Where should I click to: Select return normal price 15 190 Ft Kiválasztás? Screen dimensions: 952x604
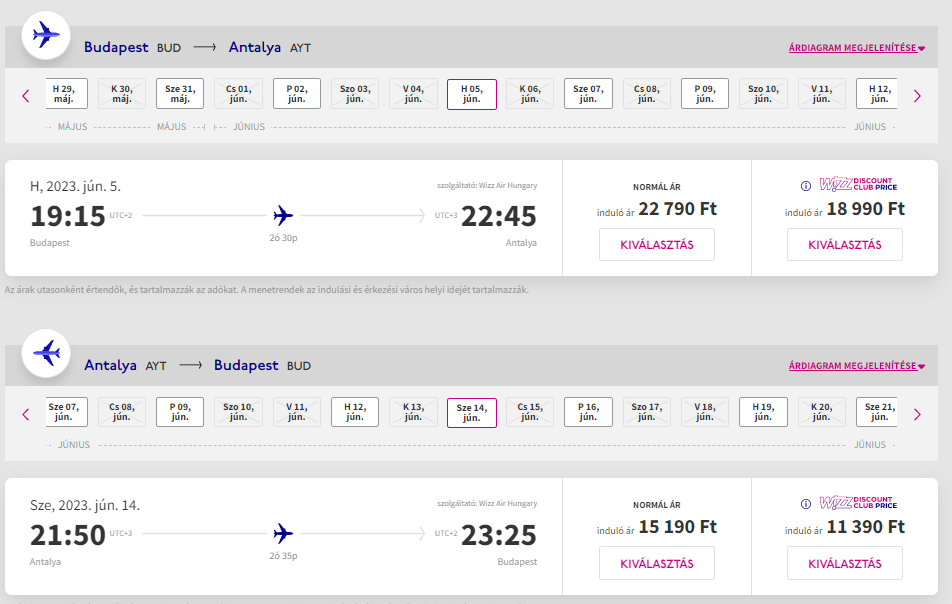pyautogui.click(x=656, y=563)
